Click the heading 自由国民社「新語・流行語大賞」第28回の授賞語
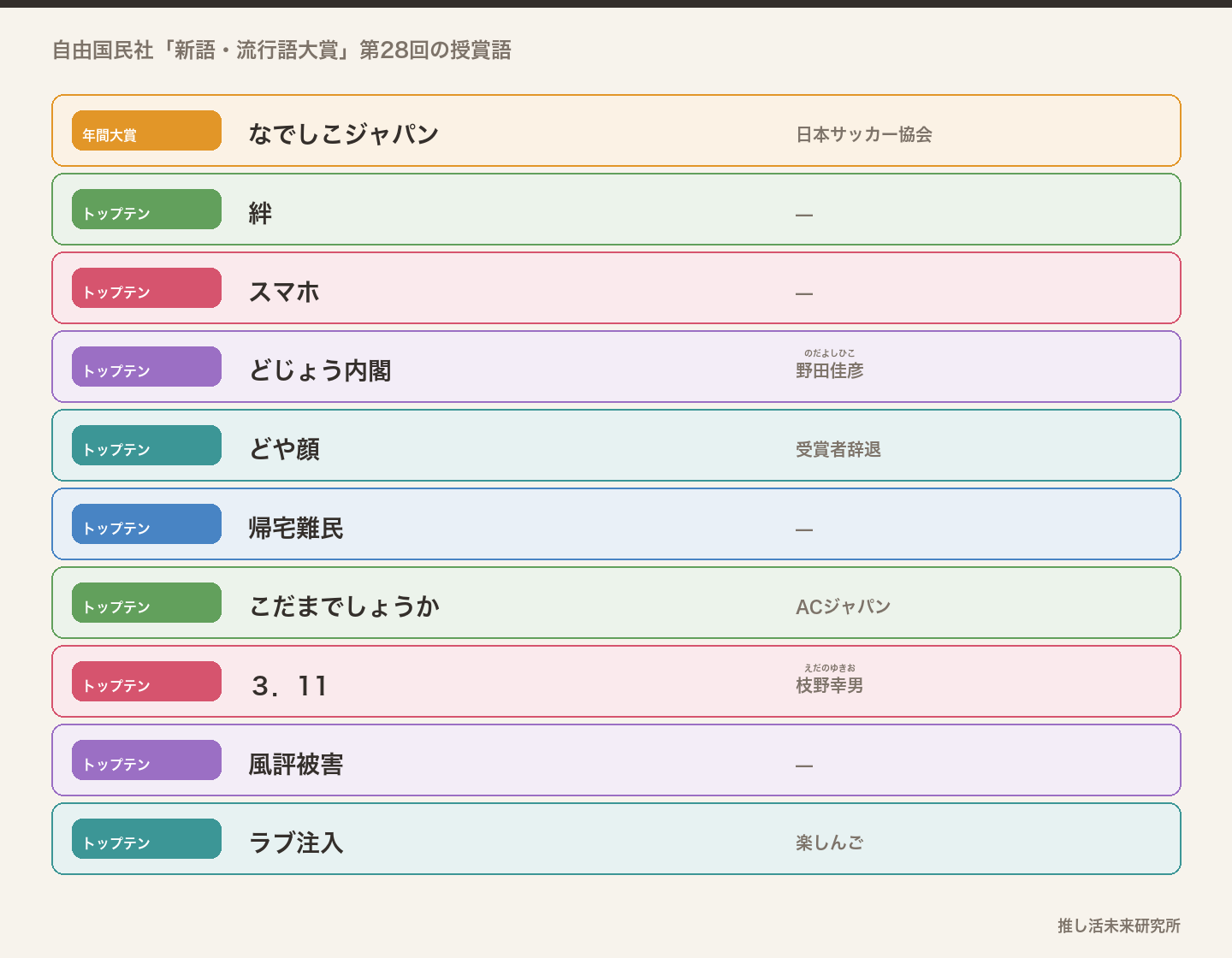The image size is (1232, 958). click(x=281, y=50)
